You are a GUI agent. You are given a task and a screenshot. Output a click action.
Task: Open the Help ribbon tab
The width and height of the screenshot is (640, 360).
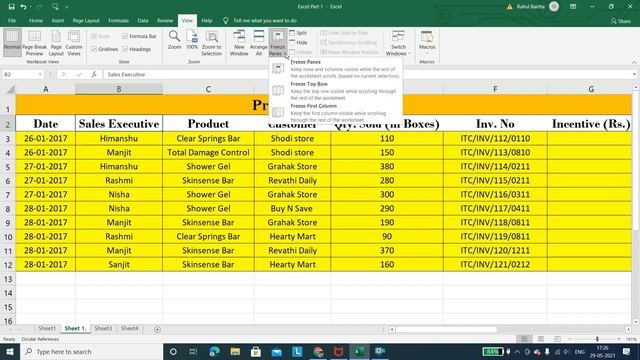pyautogui.click(x=207, y=20)
